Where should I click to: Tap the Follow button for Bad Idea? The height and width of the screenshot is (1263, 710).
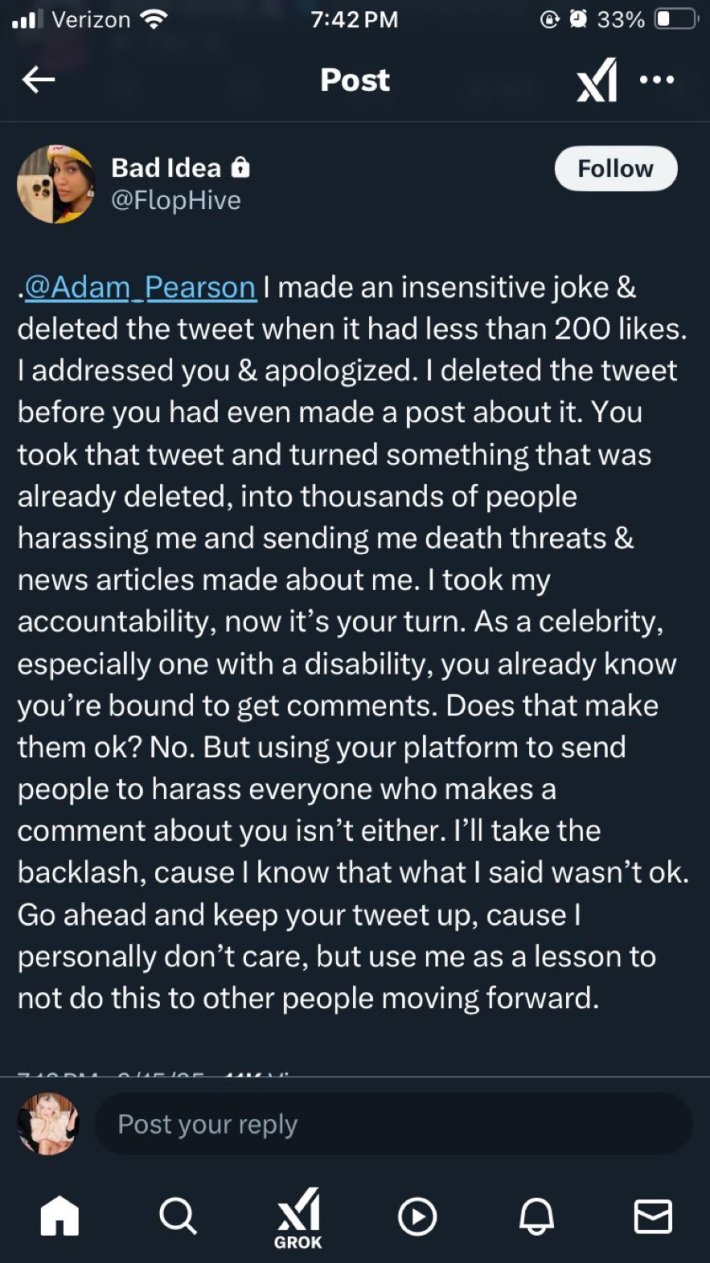[615, 168]
